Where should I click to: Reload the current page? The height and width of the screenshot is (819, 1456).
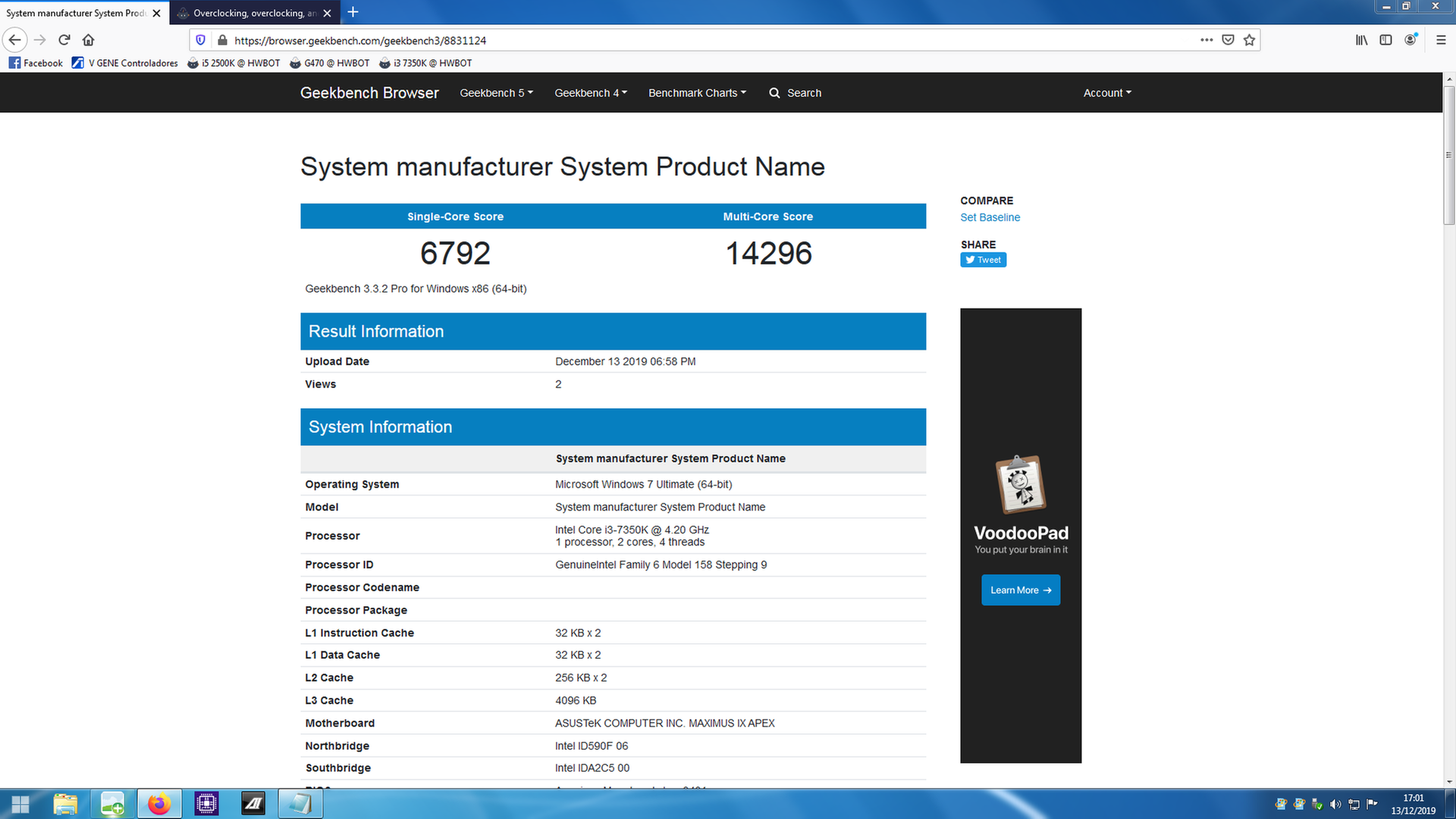coord(64,40)
